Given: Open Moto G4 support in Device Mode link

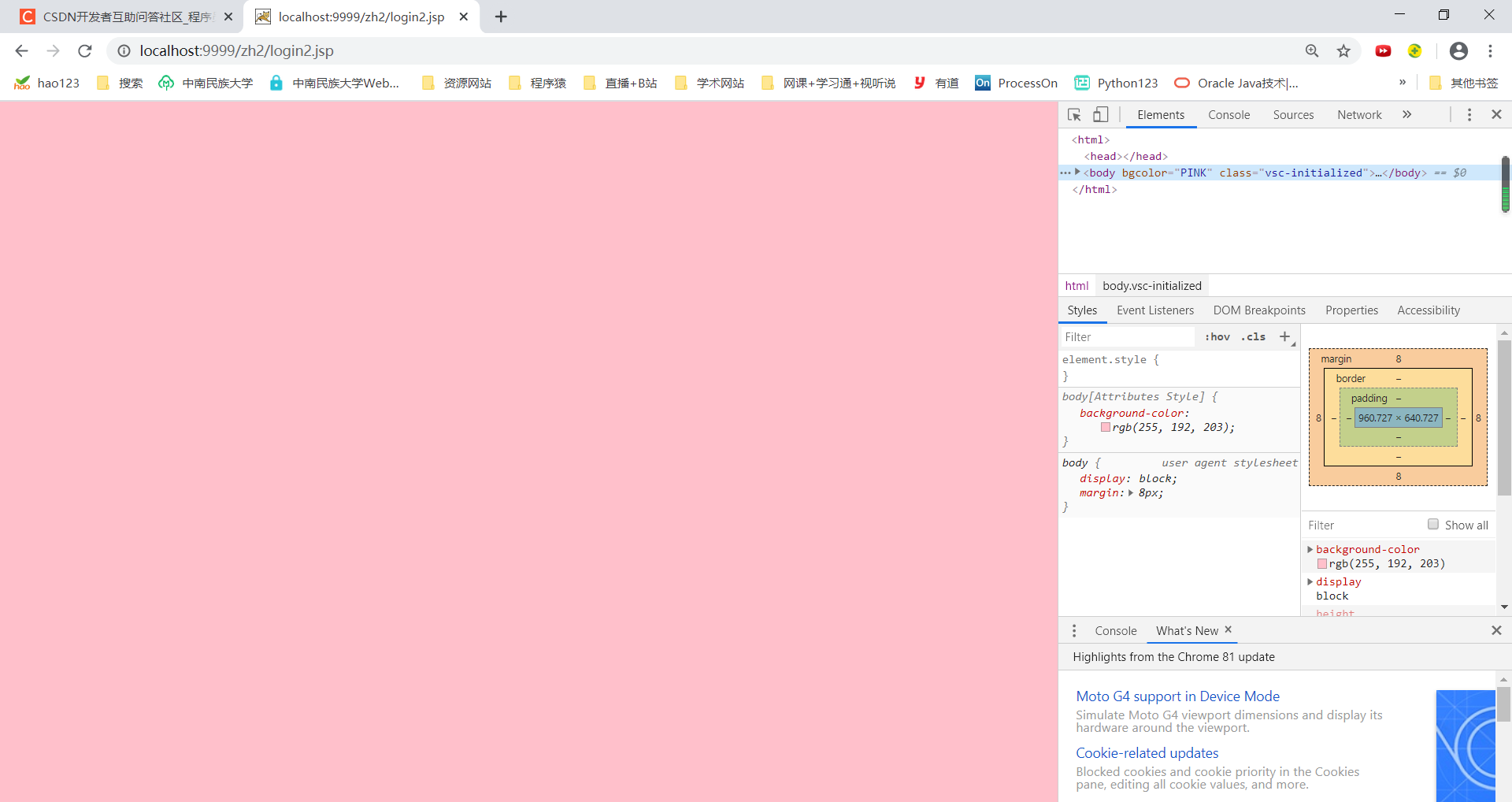Looking at the screenshot, I should [1178, 696].
